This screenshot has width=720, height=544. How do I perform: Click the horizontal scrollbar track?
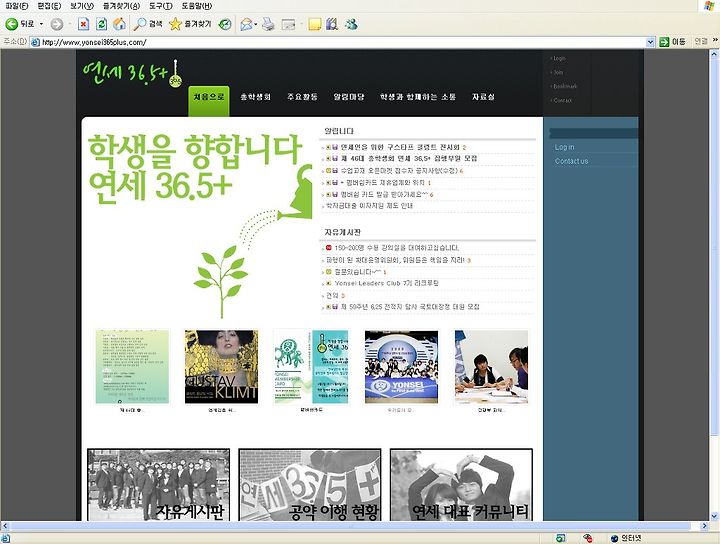[x=354, y=526]
